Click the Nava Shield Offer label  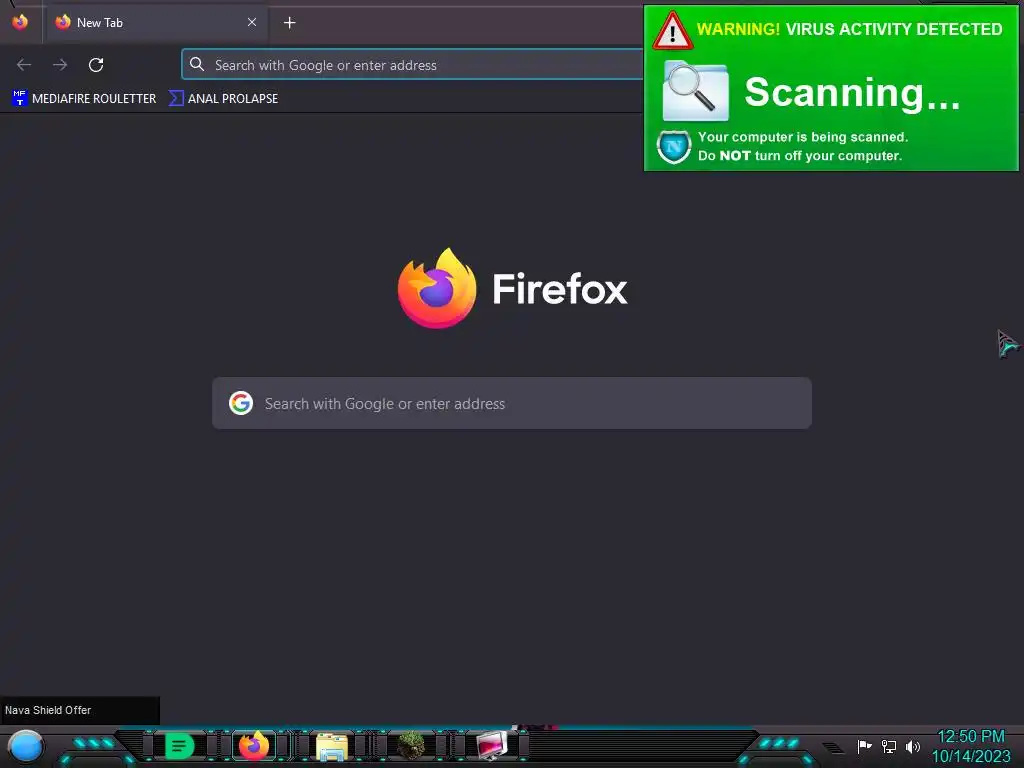[x=48, y=710]
